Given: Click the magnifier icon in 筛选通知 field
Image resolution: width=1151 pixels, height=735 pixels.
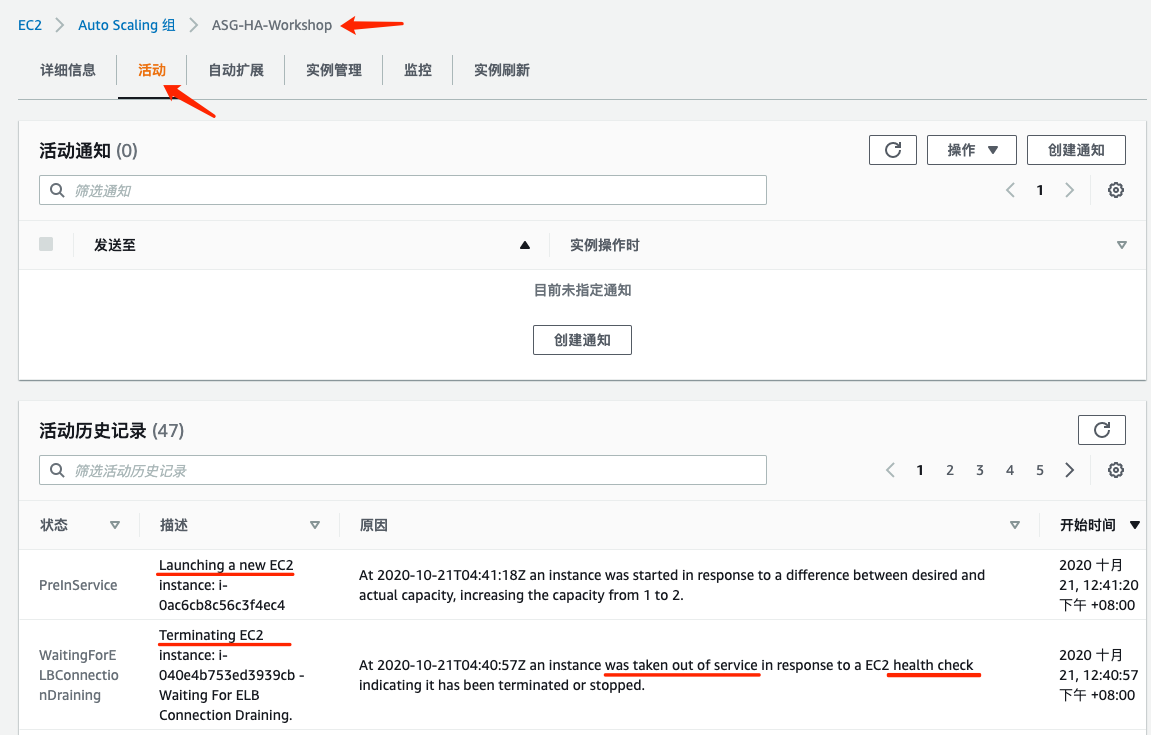Looking at the screenshot, I should (57, 189).
